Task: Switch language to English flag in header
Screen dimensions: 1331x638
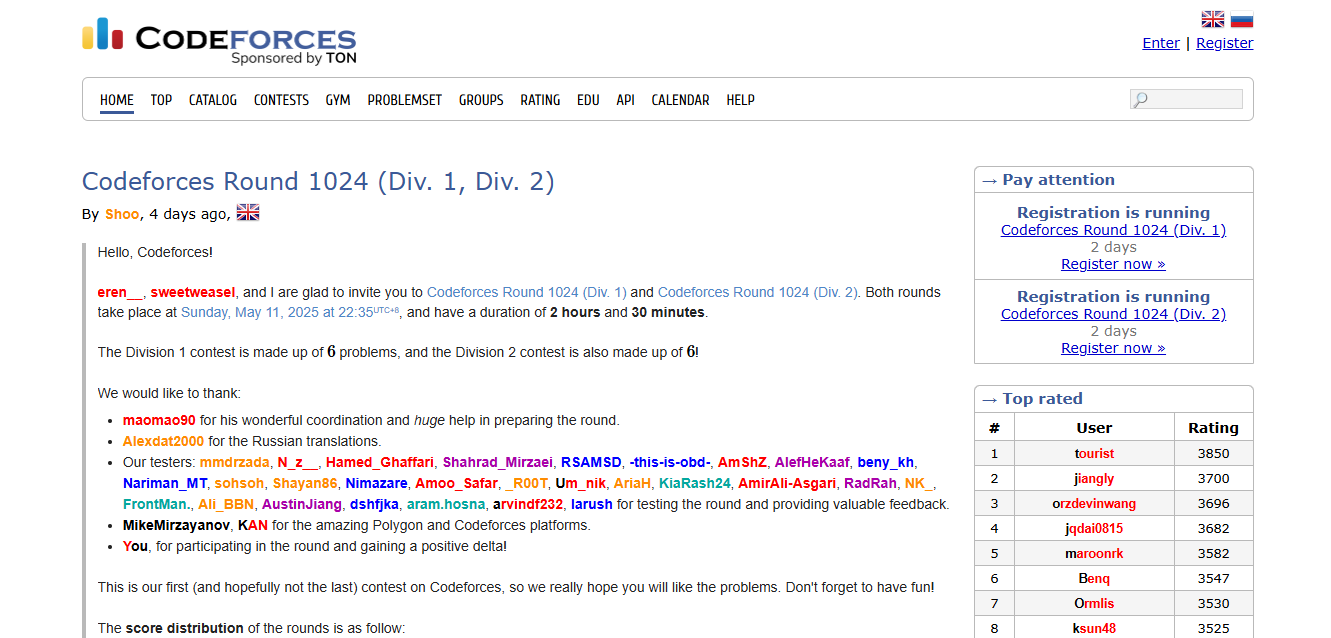Action: (x=1213, y=19)
